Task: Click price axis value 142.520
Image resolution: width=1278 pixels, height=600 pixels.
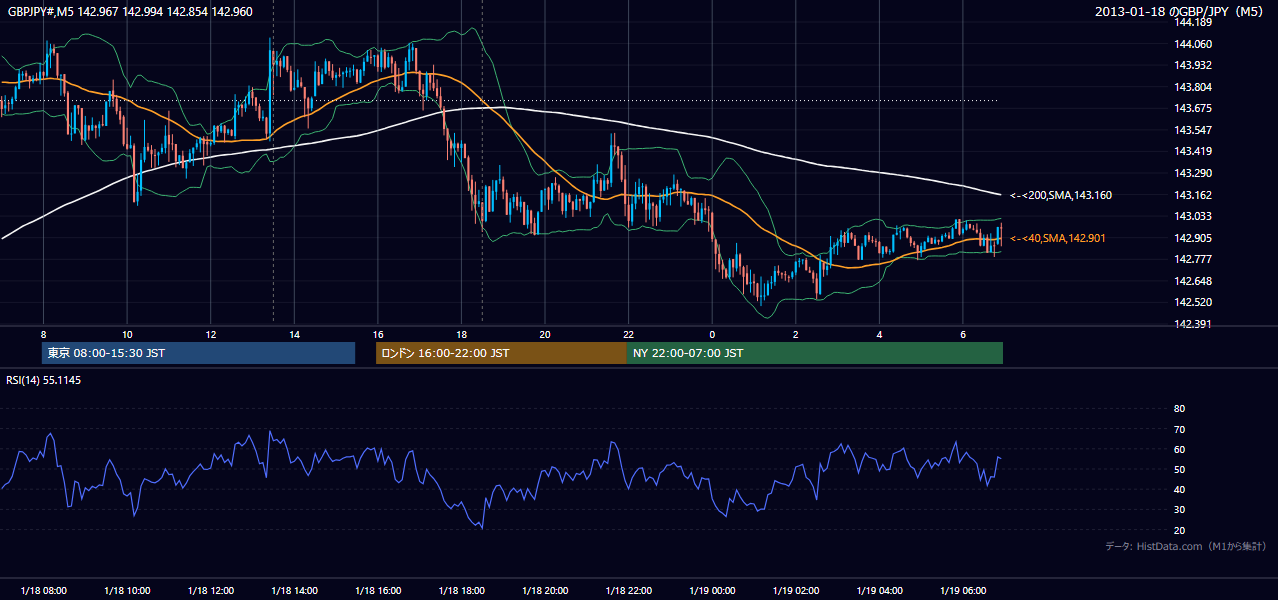Action: (x=1194, y=302)
